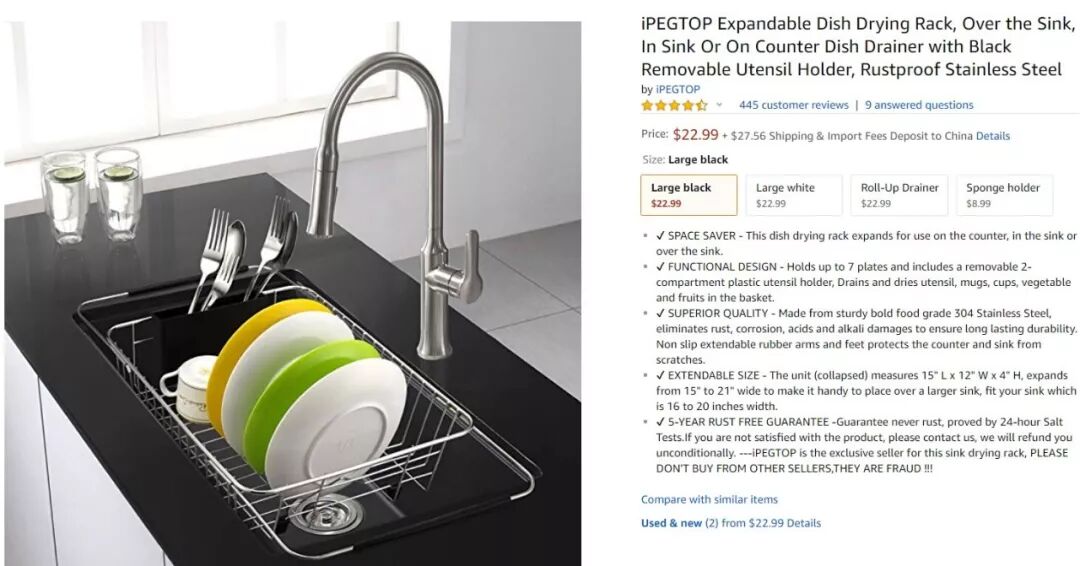The image size is (1080, 566).
Task: Select the Large black size option
Action: [689, 195]
